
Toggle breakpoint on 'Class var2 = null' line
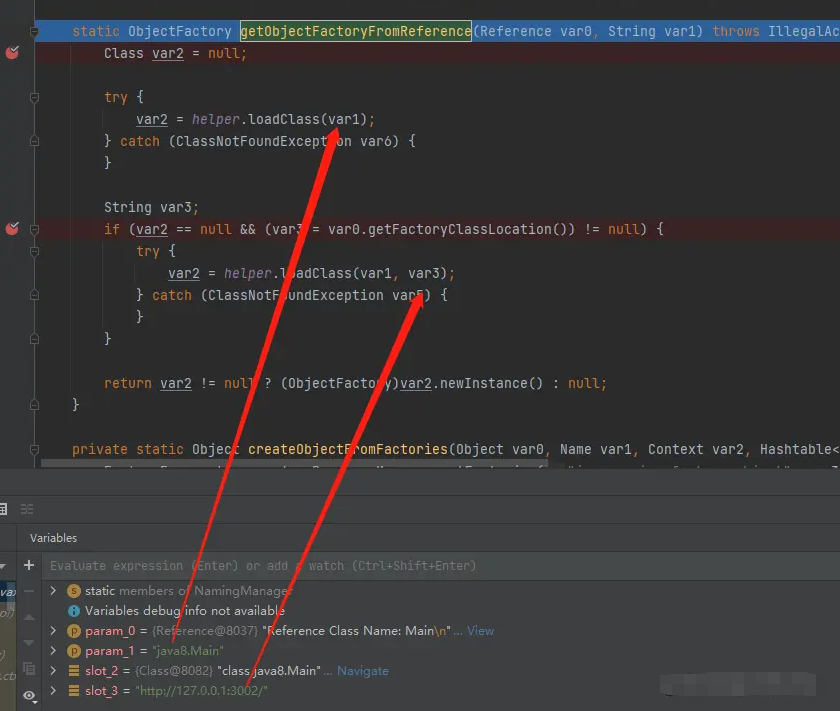12,53
